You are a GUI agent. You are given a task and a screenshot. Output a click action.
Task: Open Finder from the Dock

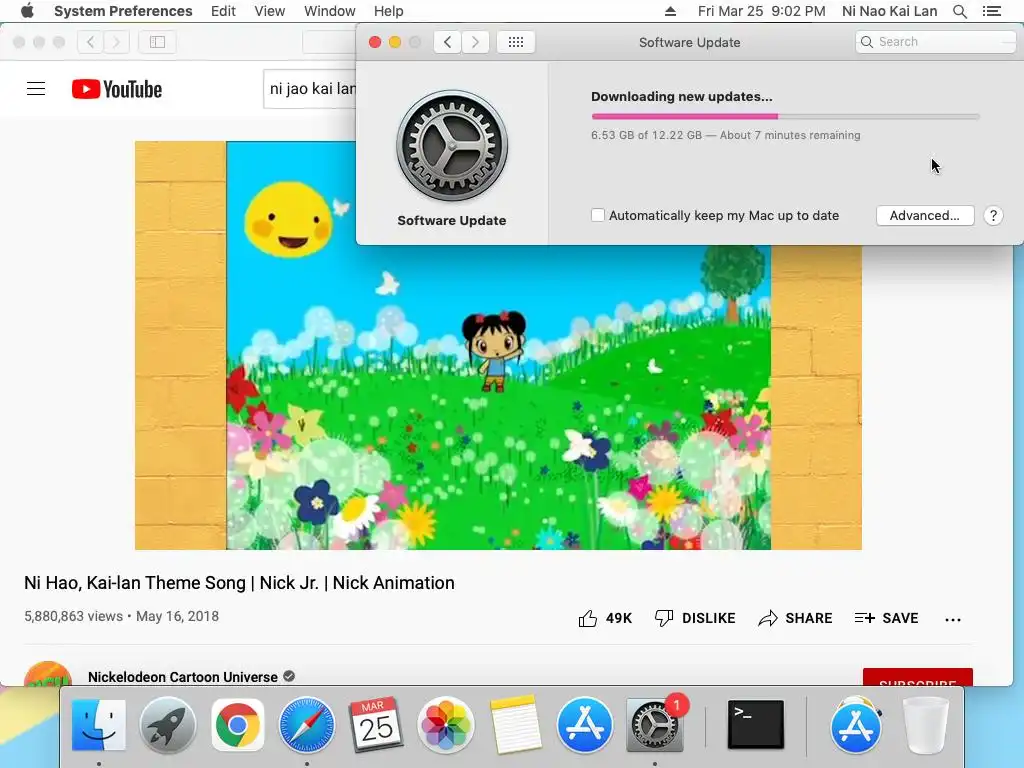tap(99, 726)
